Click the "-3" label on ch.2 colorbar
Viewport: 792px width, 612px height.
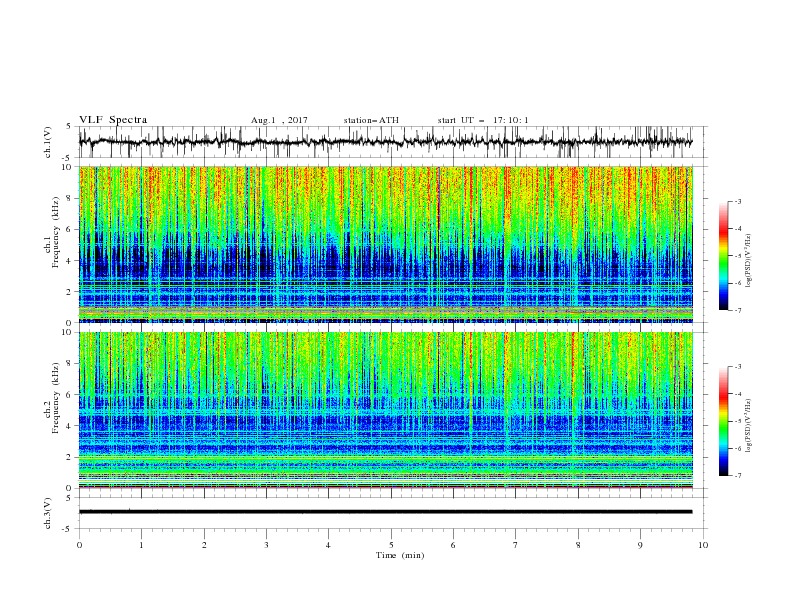click(x=737, y=367)
